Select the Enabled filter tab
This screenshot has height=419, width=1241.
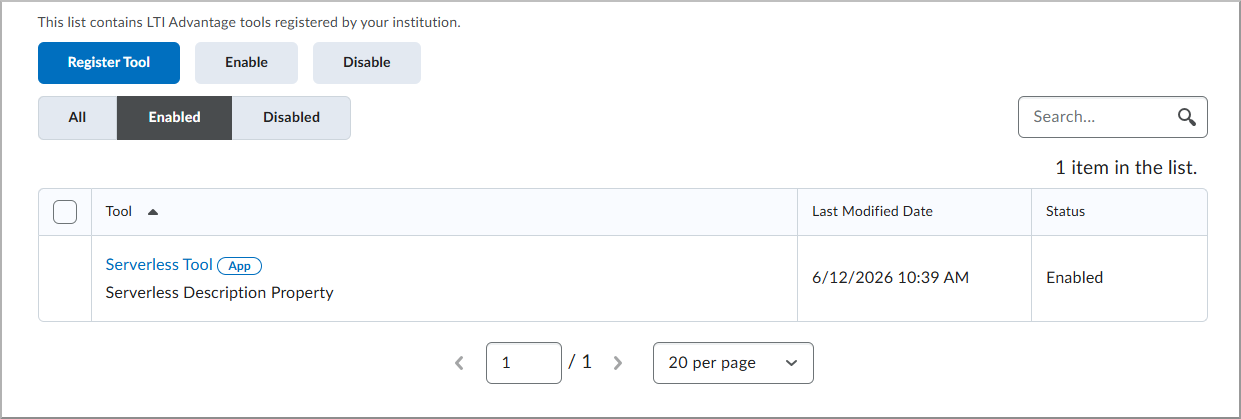pos(174,117)
